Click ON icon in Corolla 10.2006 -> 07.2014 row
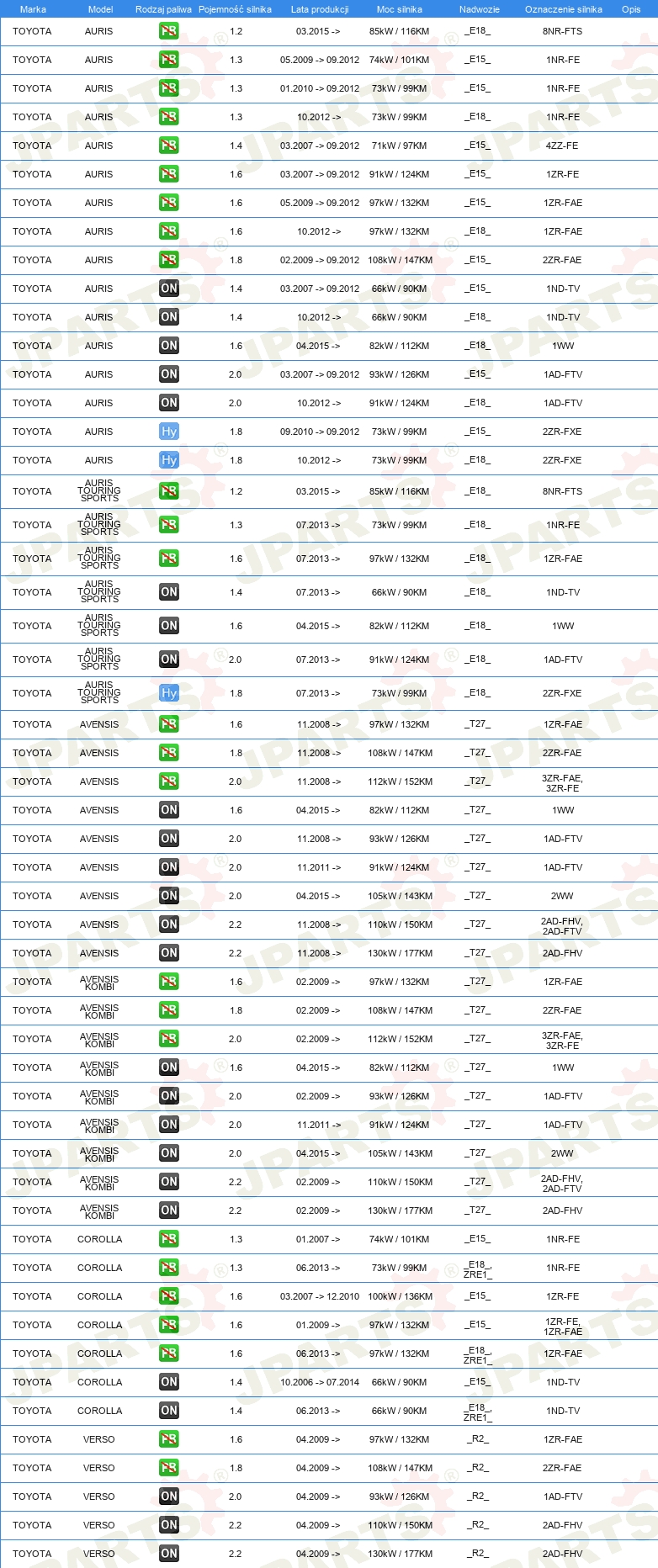This screenshot has width=658, height=1568. tap(169, 1382)
